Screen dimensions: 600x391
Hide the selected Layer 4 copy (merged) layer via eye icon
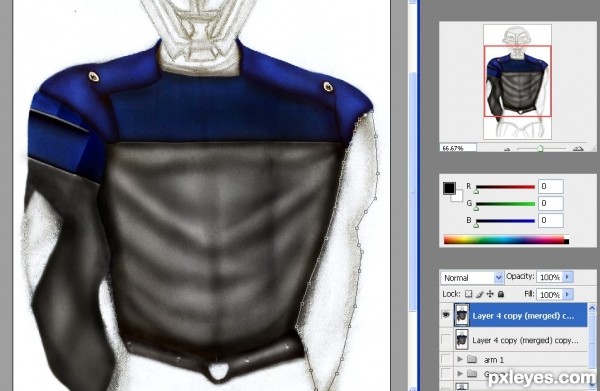point(446,315)
